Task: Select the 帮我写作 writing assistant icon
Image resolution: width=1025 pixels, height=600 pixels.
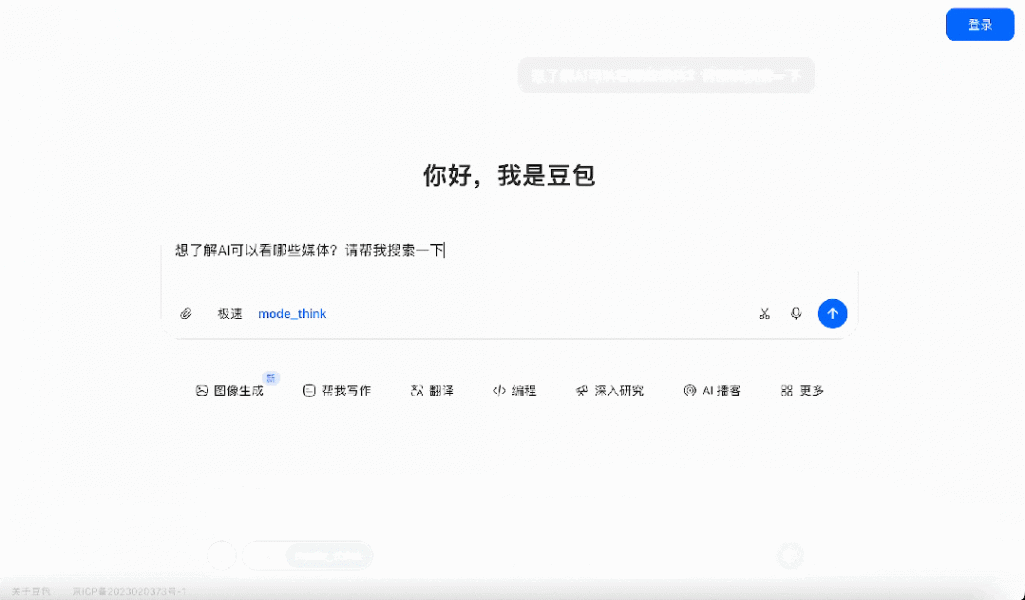Action: click(337, 390)
